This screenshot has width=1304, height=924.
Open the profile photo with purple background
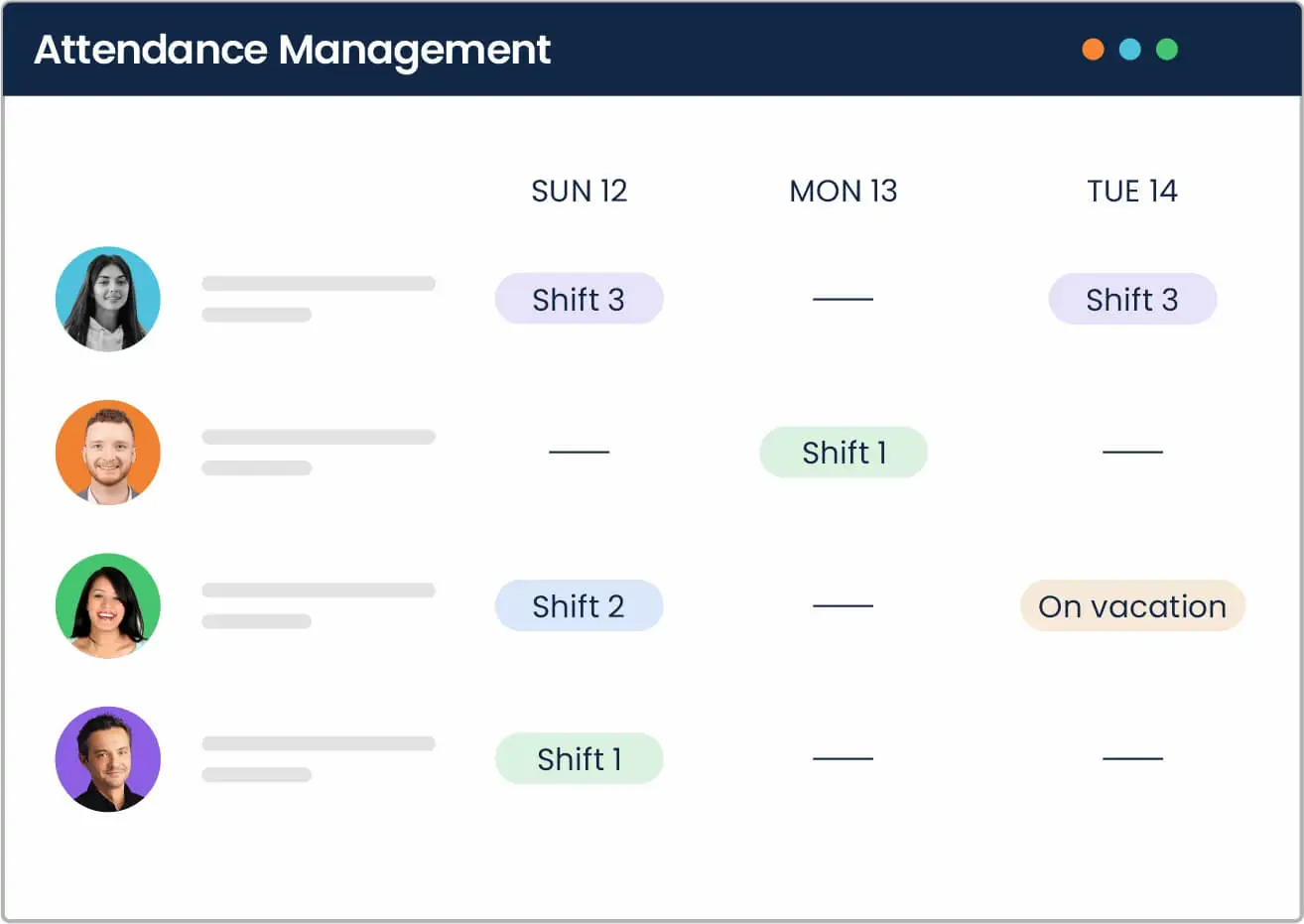(x=107, y=759)
